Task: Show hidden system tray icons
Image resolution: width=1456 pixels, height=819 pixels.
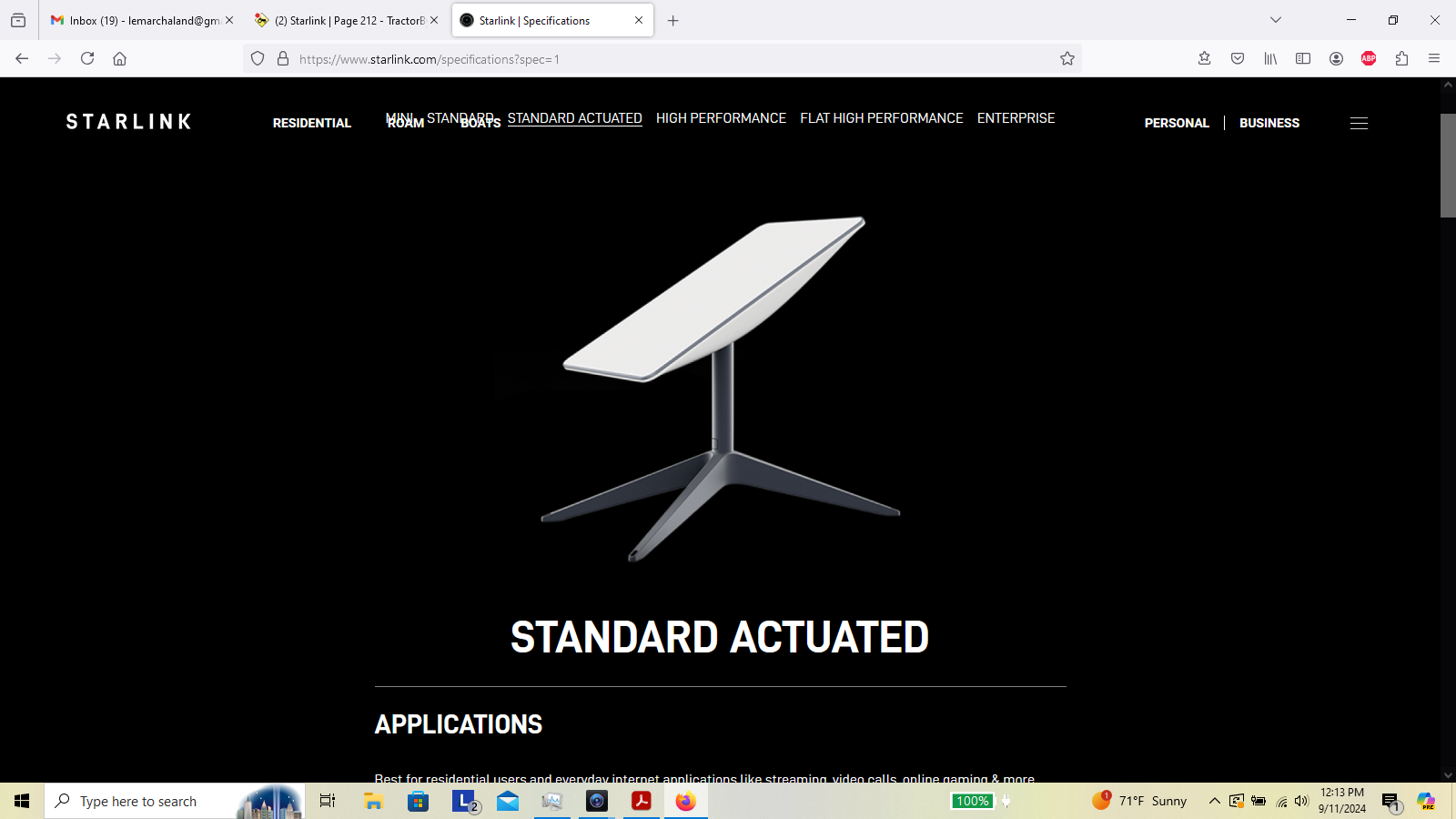Action: click(x=1214, y=801)
